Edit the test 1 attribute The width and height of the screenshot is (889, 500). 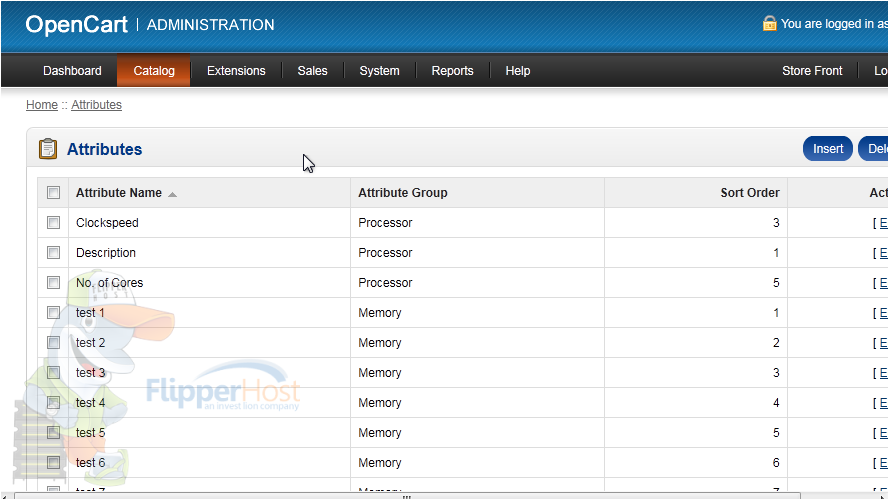click(883, 313)
